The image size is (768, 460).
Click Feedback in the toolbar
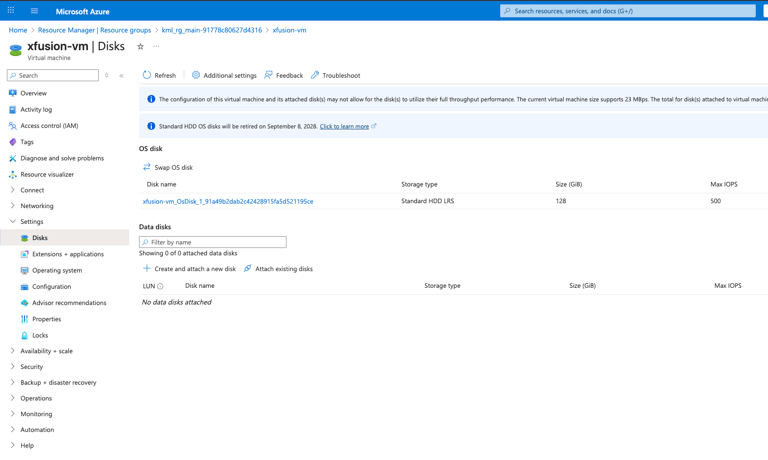pos(284,75)
